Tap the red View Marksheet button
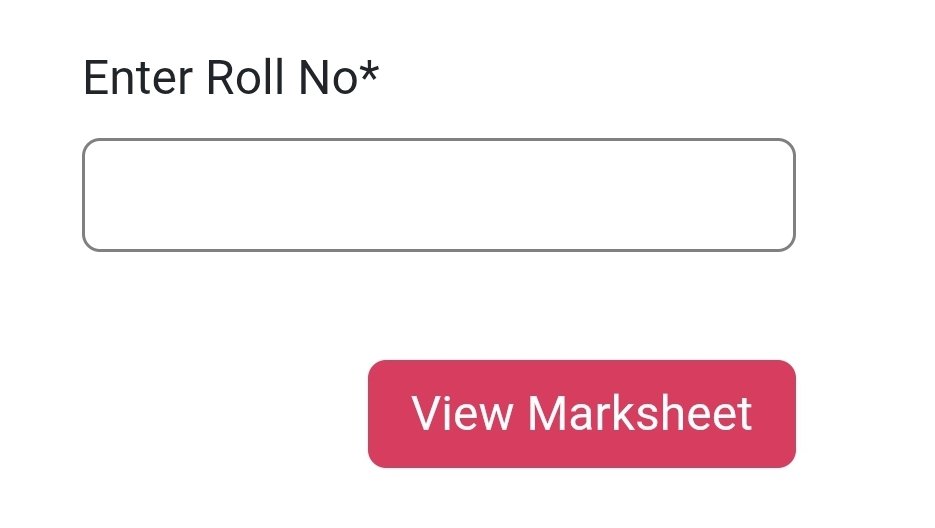The width and height of the screenshot is (935, 528). click(581, 414)
